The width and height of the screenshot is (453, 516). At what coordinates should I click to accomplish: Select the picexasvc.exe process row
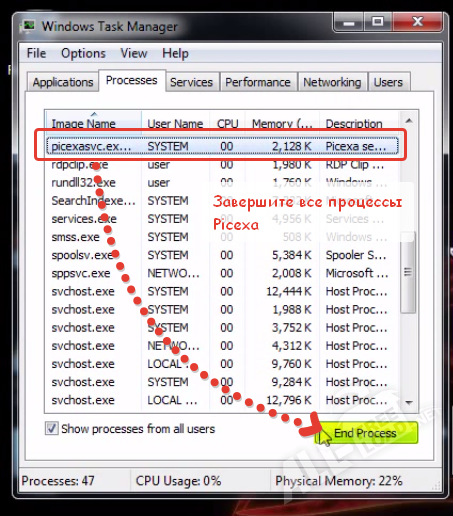222,146
